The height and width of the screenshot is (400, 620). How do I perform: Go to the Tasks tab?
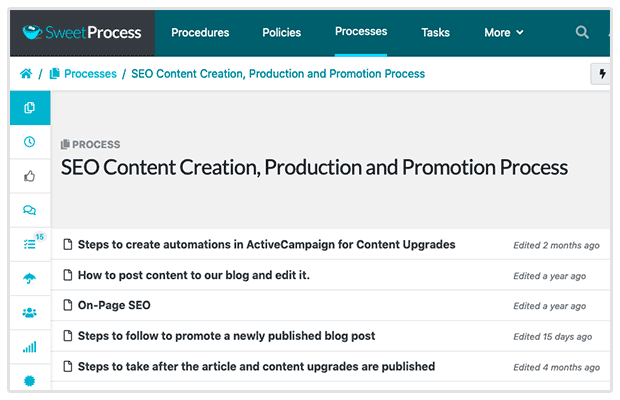[x=435, y=32]
